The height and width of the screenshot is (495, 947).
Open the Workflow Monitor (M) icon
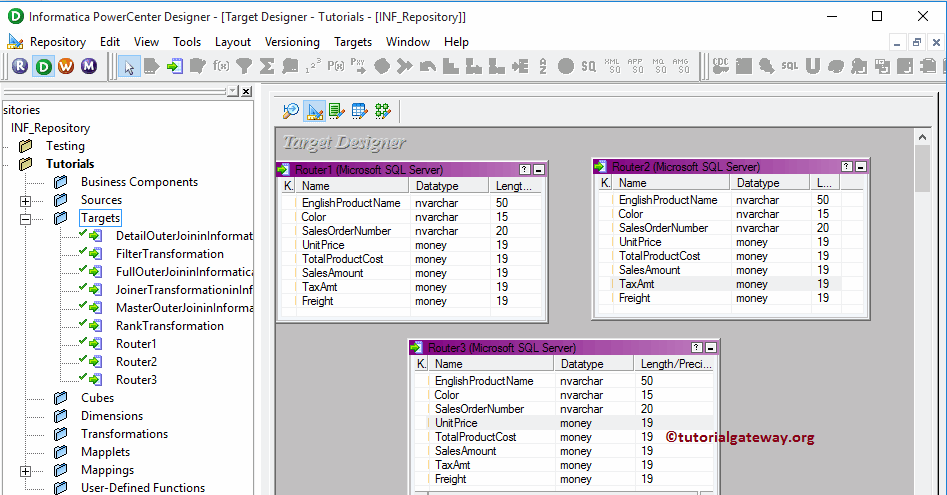pyautogui.click(x=89, y=66)
